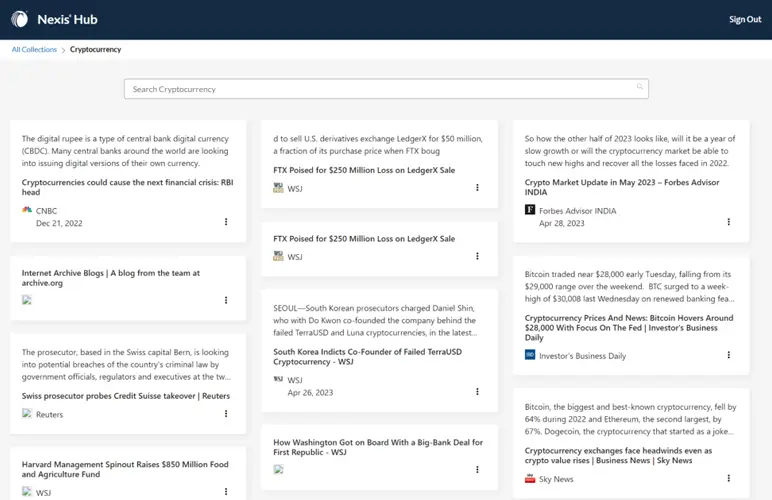
Task: Open 'Cryptocurrencies could cause the next financial crisis' article
Action: tap(128, 187)
